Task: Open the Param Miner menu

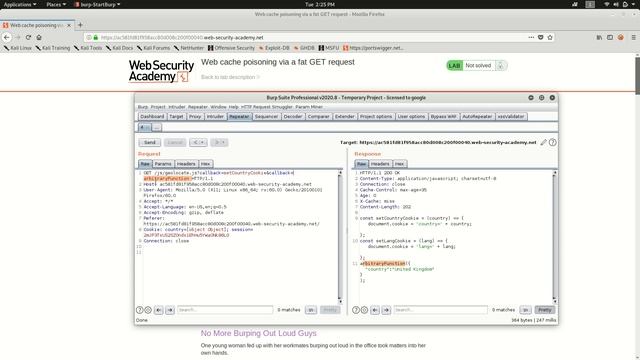Action: [309, 107]
